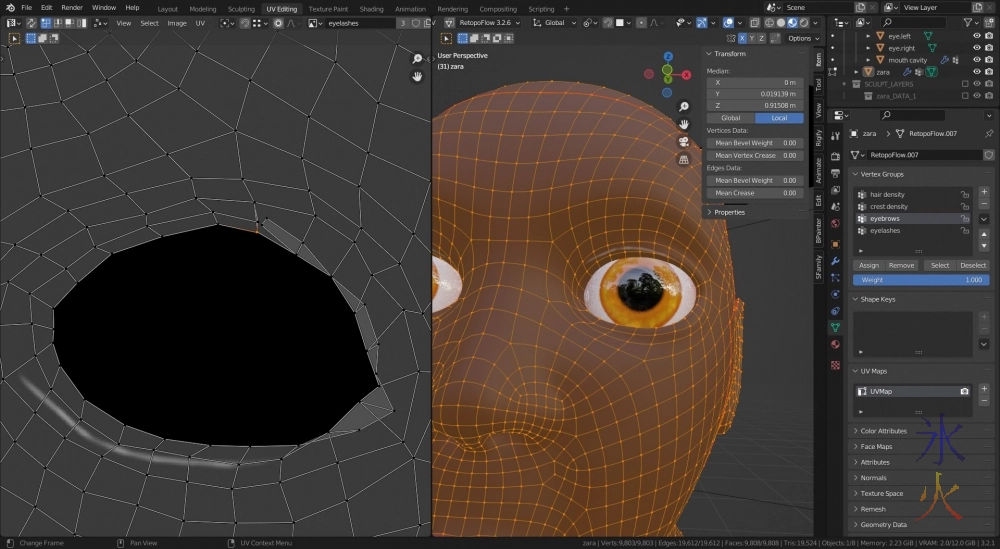The image size is (1000, 549).
Task: Expand the Color Attributes panel
Action: [883, 431]
